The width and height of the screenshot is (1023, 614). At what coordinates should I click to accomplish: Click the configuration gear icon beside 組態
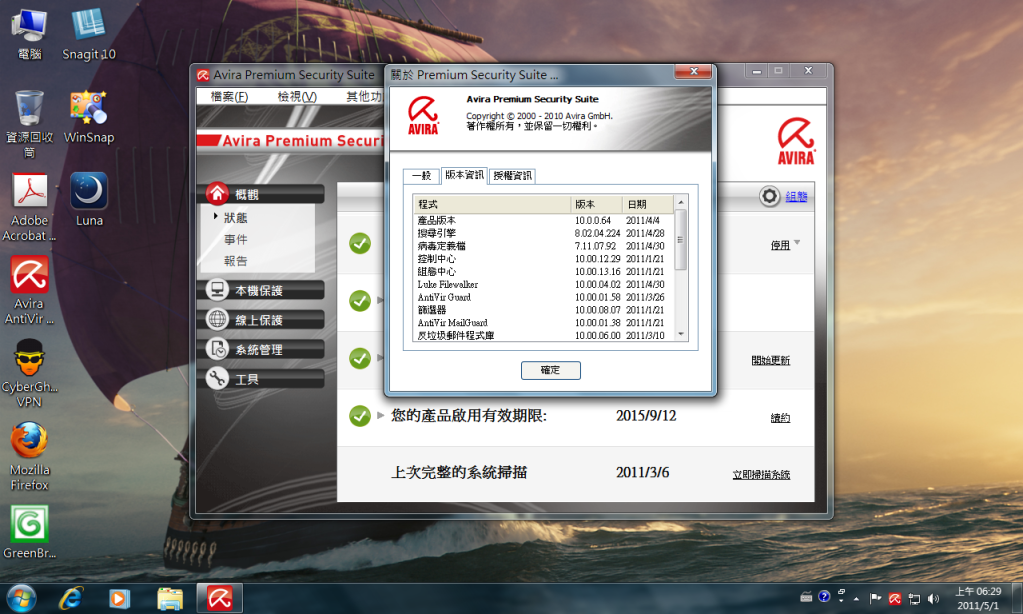tap(769, 196)
